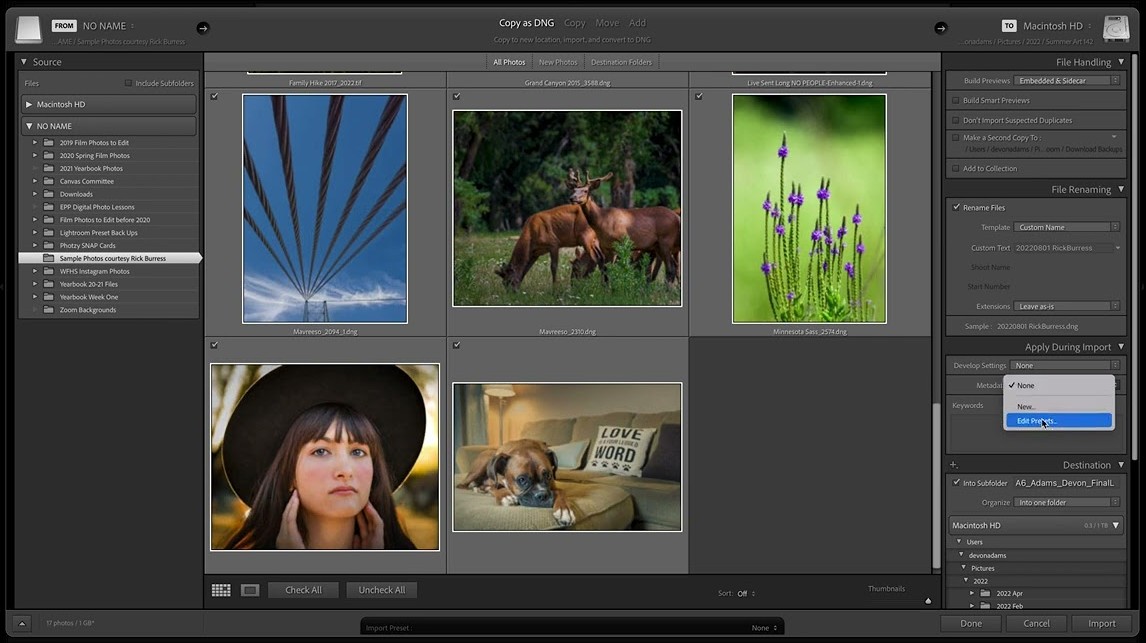The image size is (1146, 643).
Task: Uncheck the Mavreeso_2094_1 photo checkbox
Action: tap(214, 96)
